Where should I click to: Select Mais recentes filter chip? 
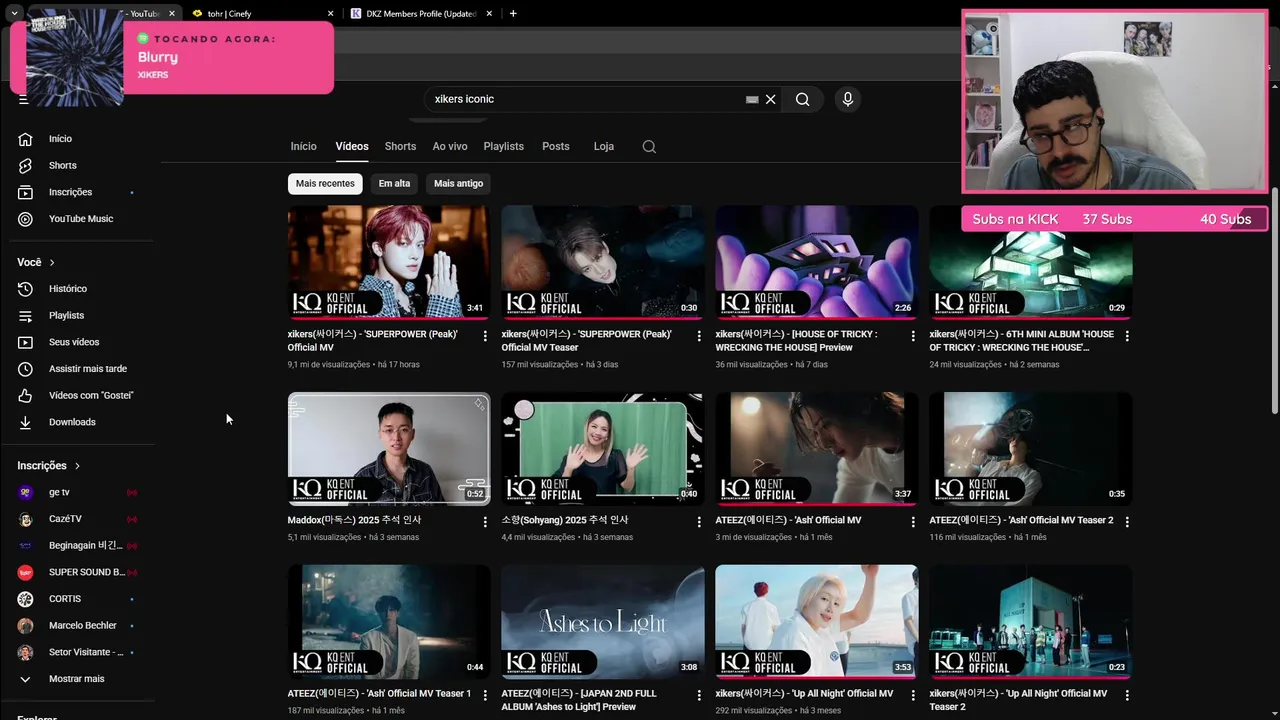[x=325, y=184]
